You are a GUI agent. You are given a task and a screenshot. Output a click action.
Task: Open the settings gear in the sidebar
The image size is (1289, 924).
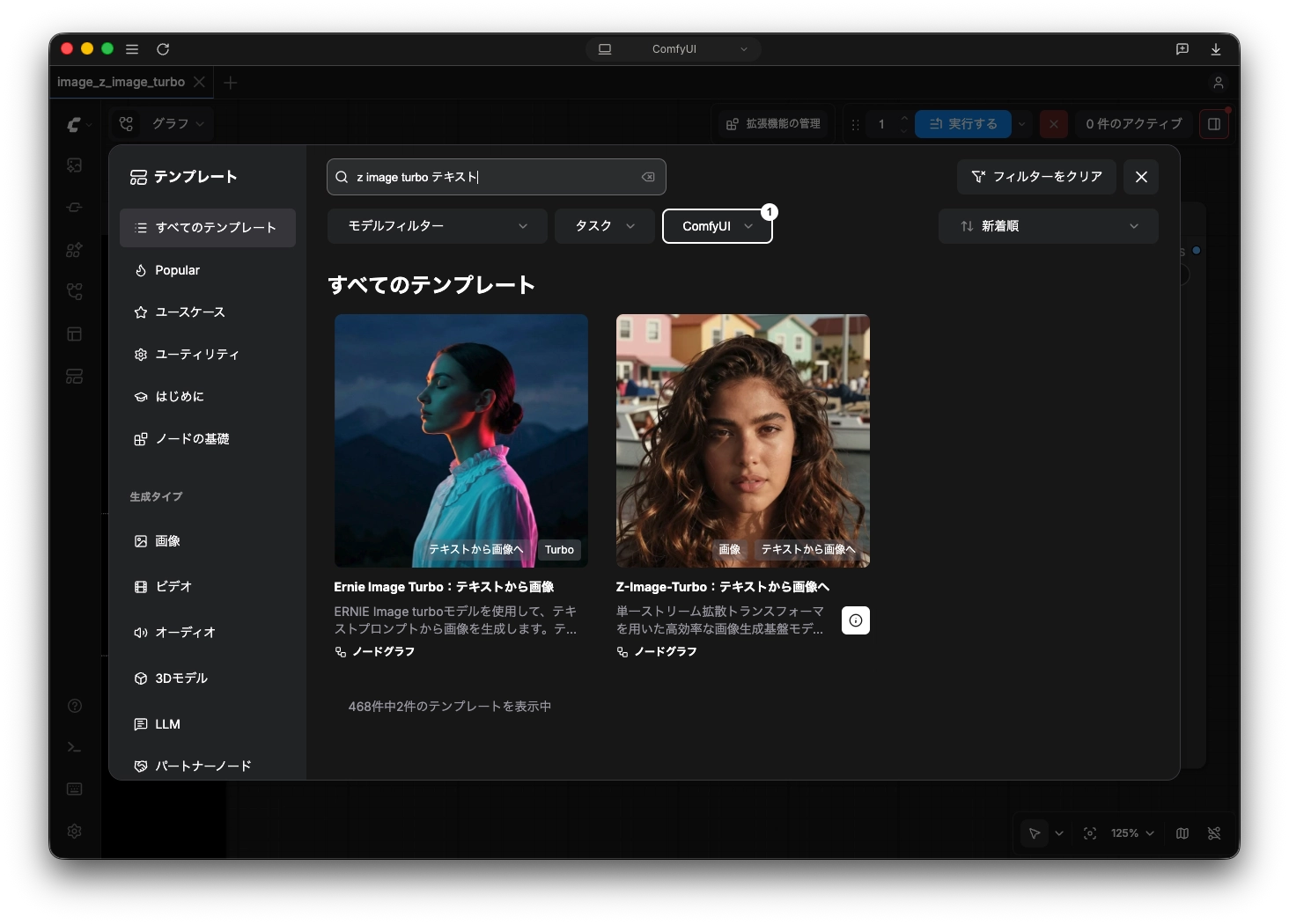[x=75, y=832]
